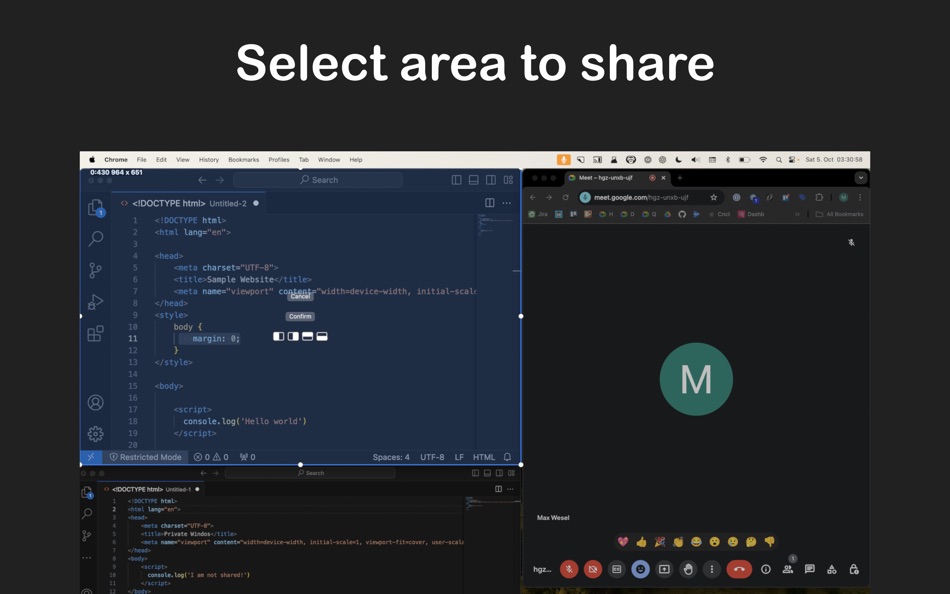Open the Untitled-2 editor's more actions menu

coord(507,203)
